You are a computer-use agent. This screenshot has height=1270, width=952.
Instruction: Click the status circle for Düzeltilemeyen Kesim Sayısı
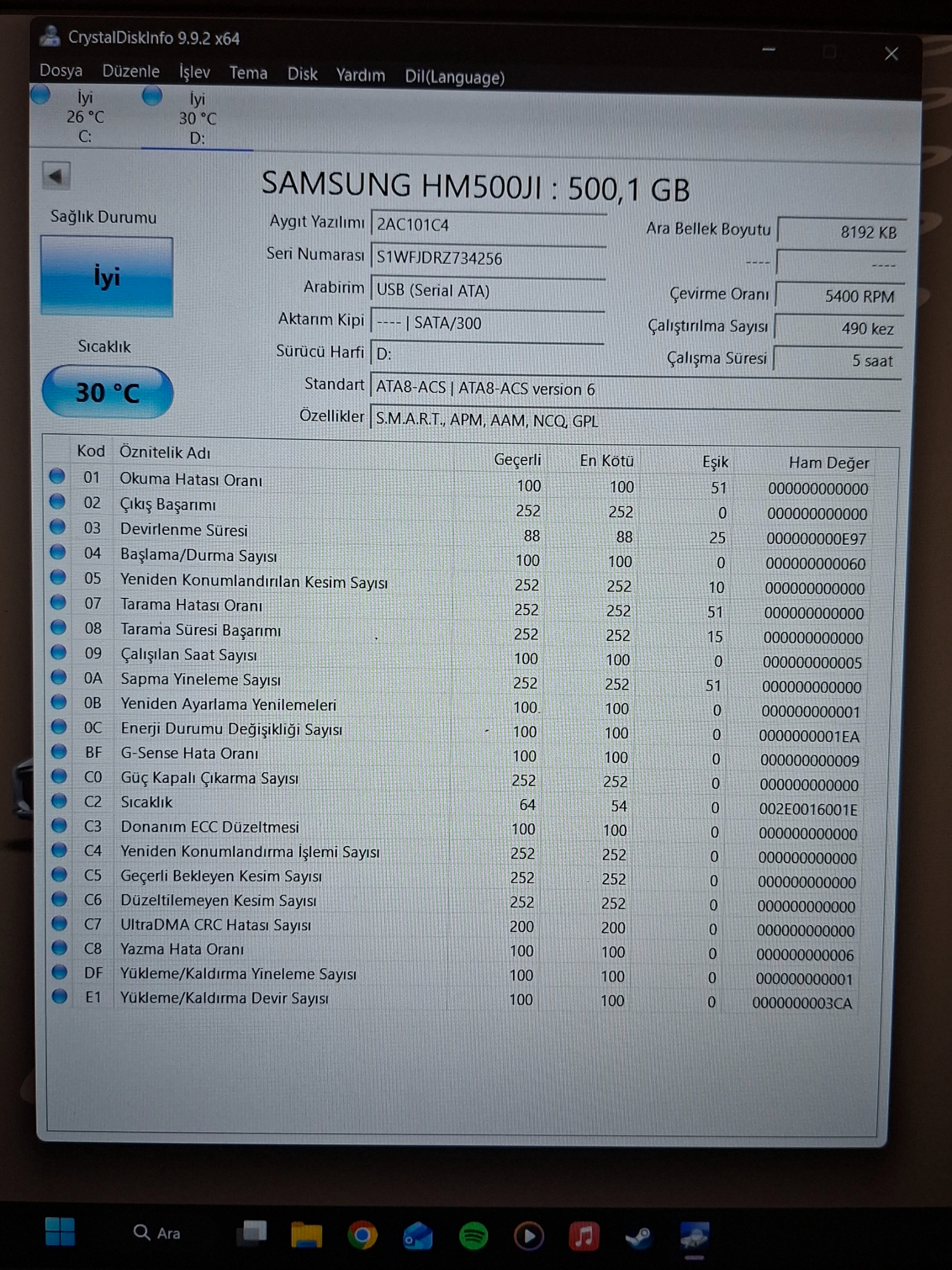coord(59,898)
